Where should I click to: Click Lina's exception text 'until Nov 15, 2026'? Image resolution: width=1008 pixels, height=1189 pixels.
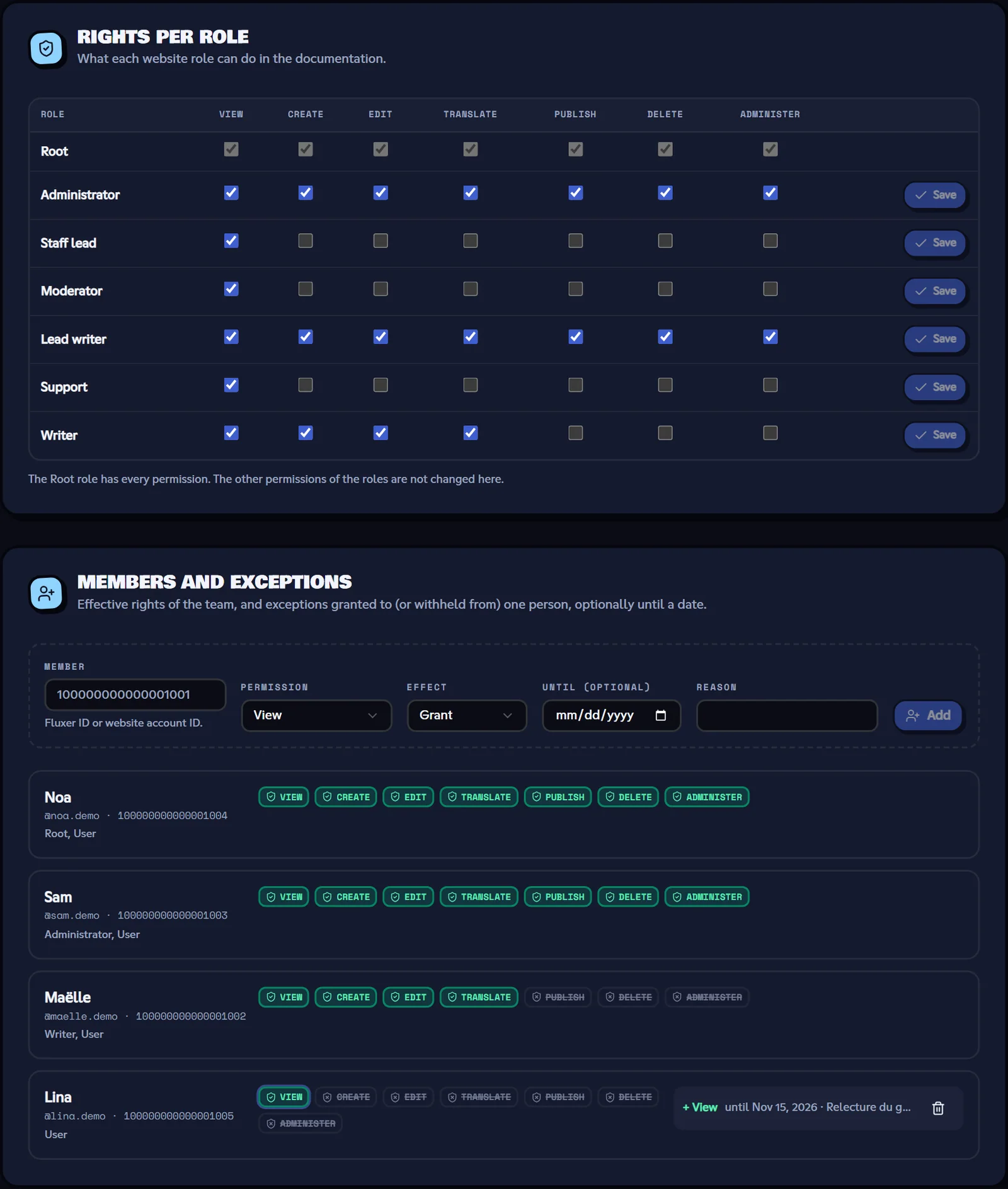(770, 1108)
